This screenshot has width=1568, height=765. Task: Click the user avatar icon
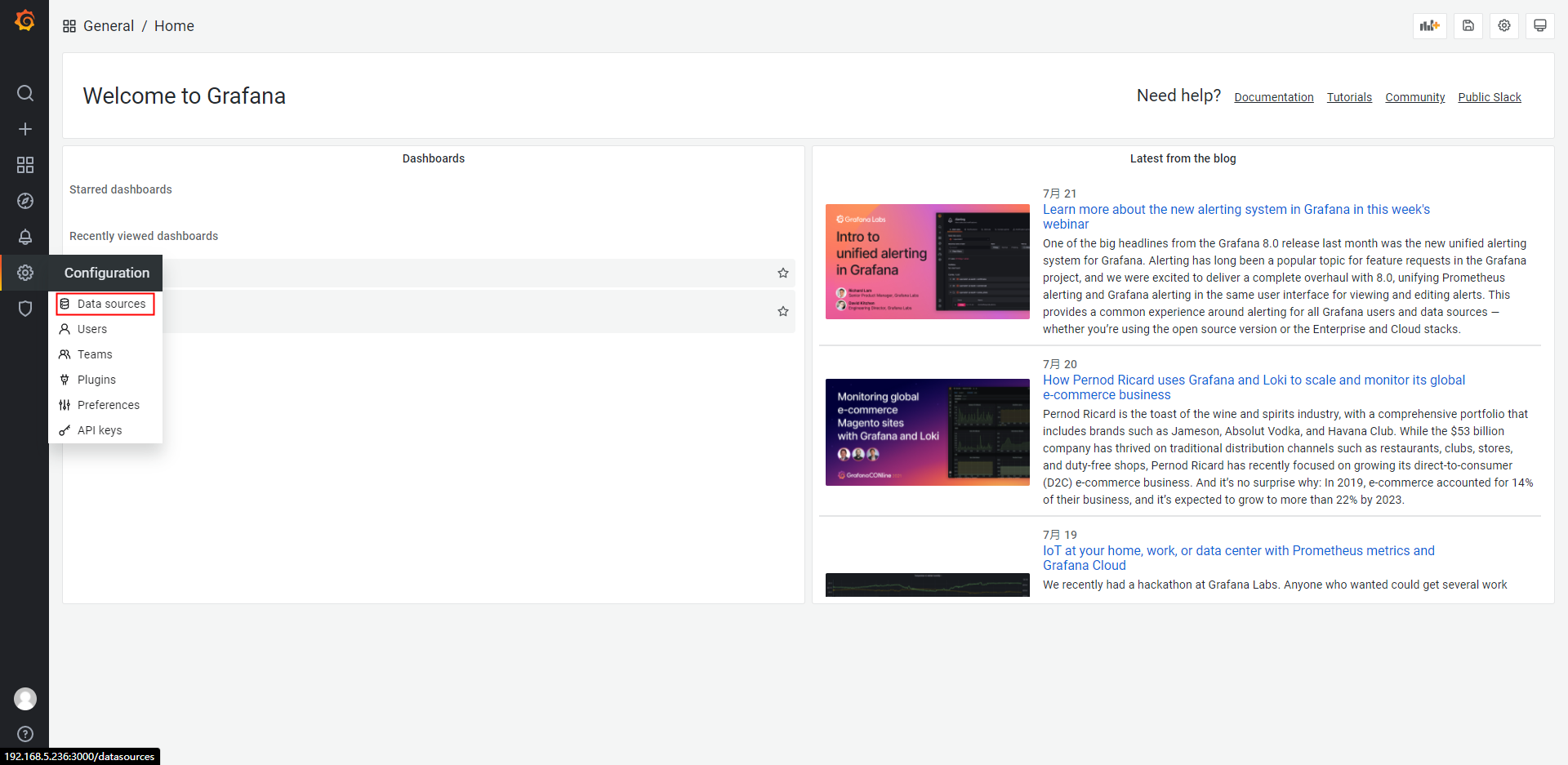[25, 699]
